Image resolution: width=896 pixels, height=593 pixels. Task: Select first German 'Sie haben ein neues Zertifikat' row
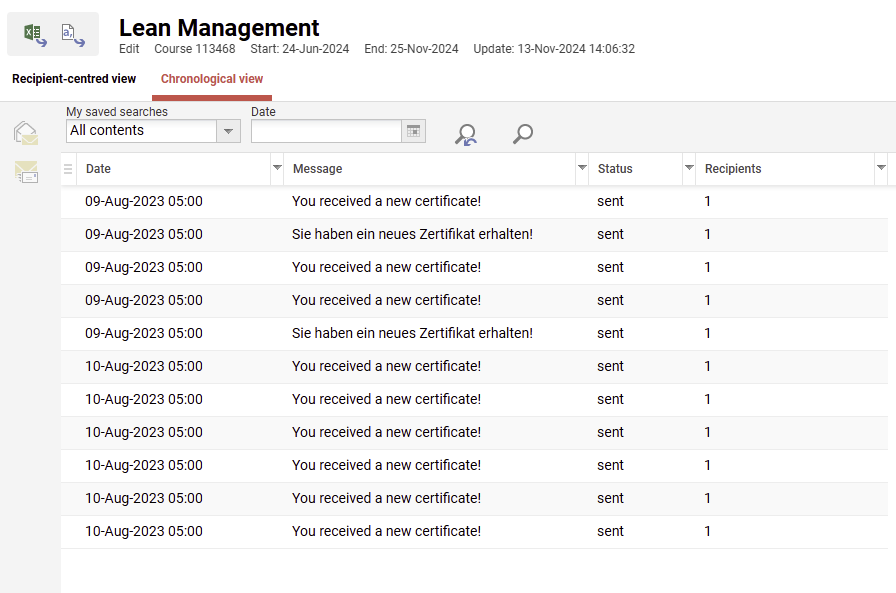(x=412, y=234)
